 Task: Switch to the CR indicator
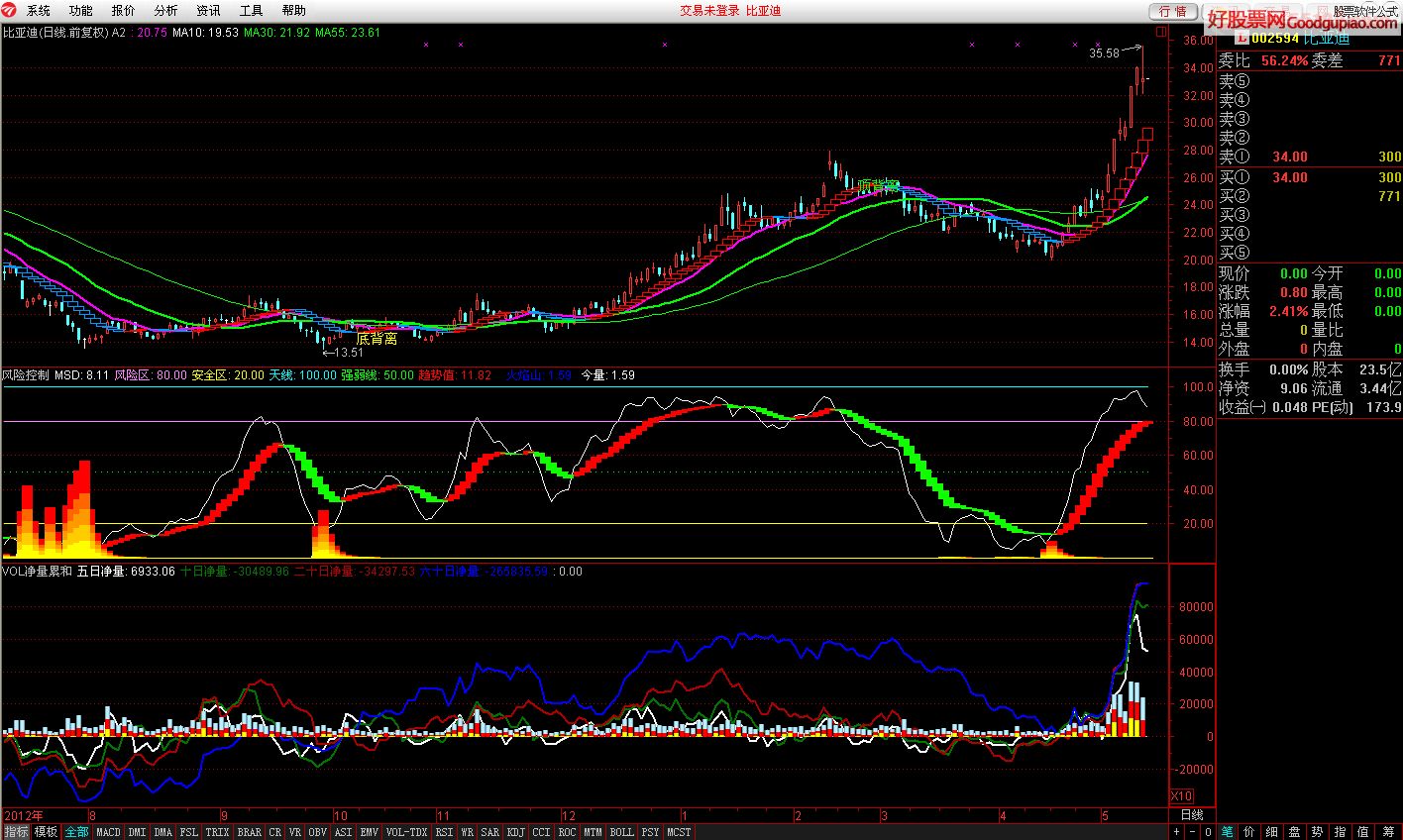point(274,831)
